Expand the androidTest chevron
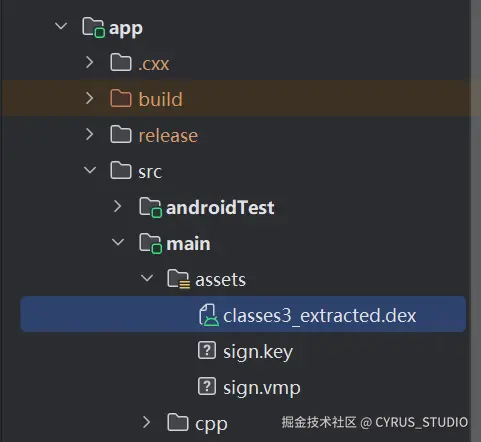The image size is (481, 442). coord(117,206)
